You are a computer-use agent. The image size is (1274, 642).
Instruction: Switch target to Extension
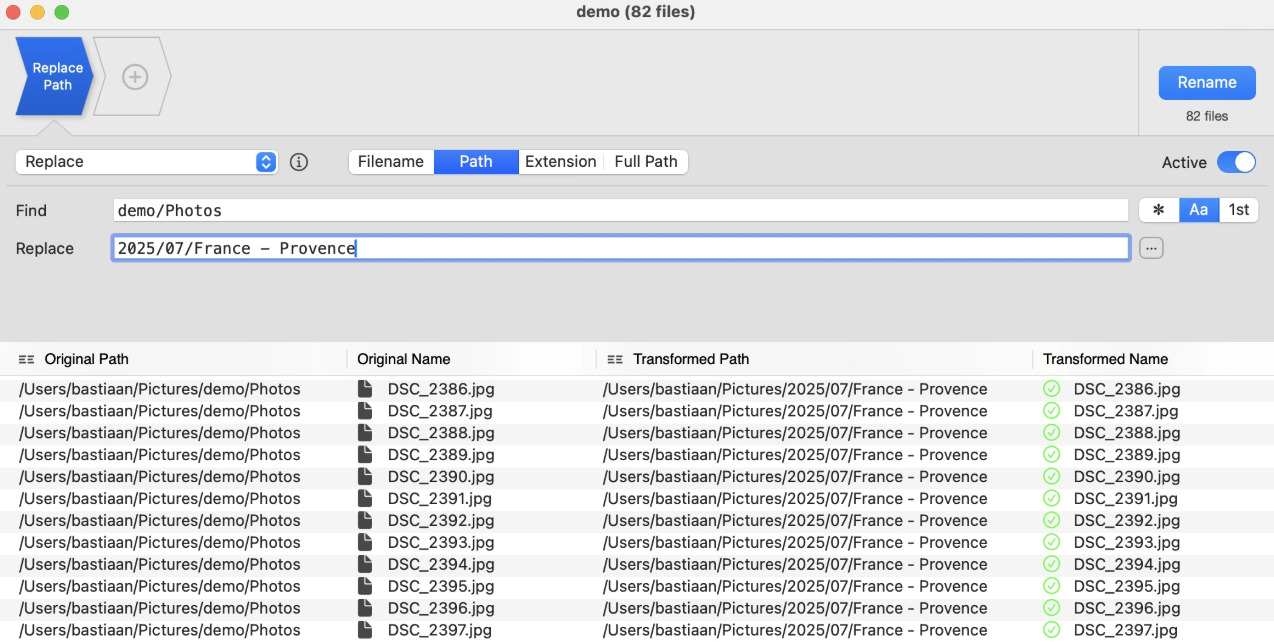pos(561,162)
